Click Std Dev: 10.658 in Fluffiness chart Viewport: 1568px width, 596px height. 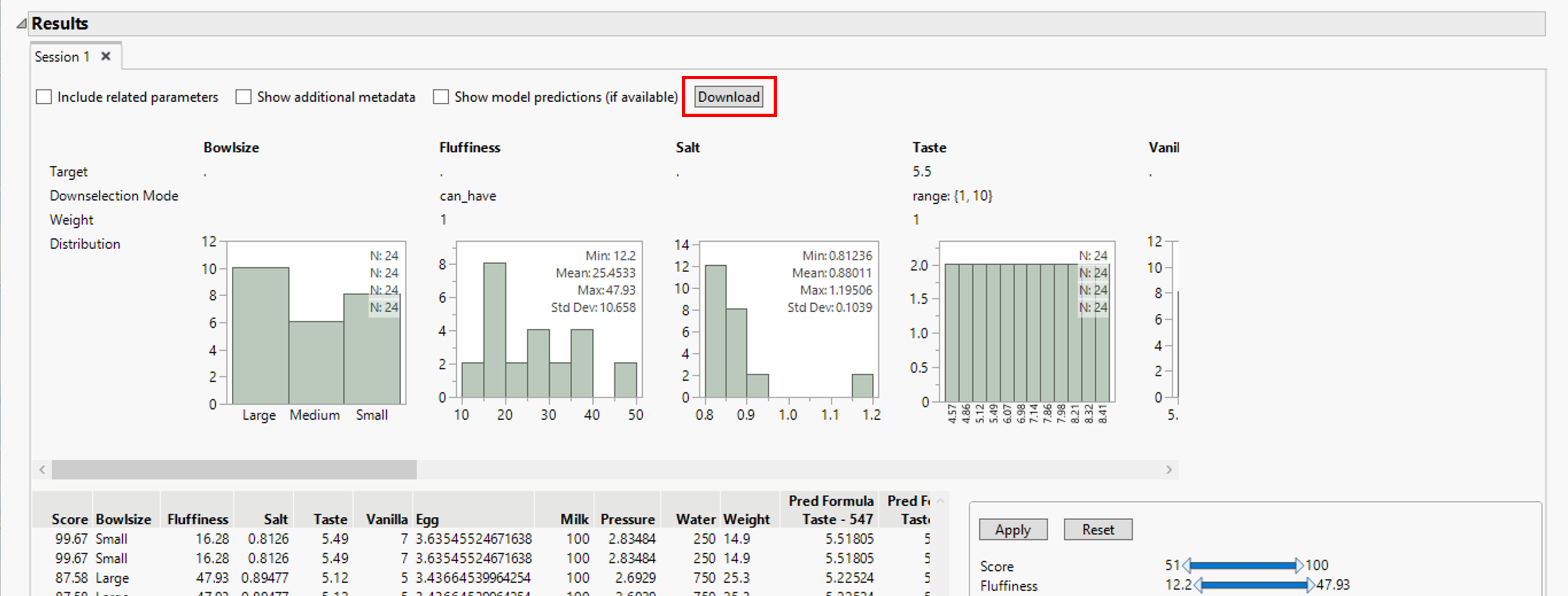[593, 307]
